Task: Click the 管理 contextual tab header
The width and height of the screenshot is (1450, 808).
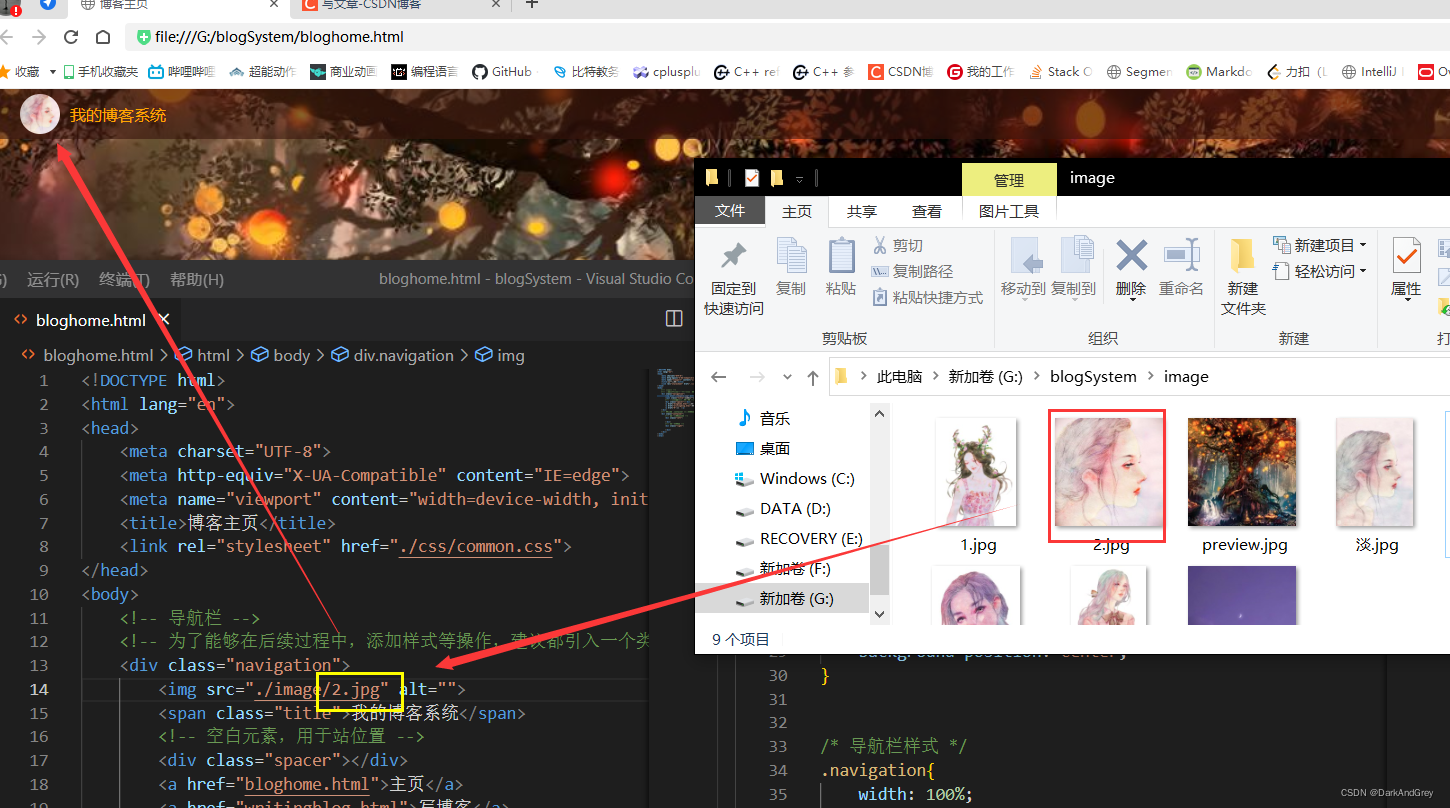Action: [x=1009, y=180]
